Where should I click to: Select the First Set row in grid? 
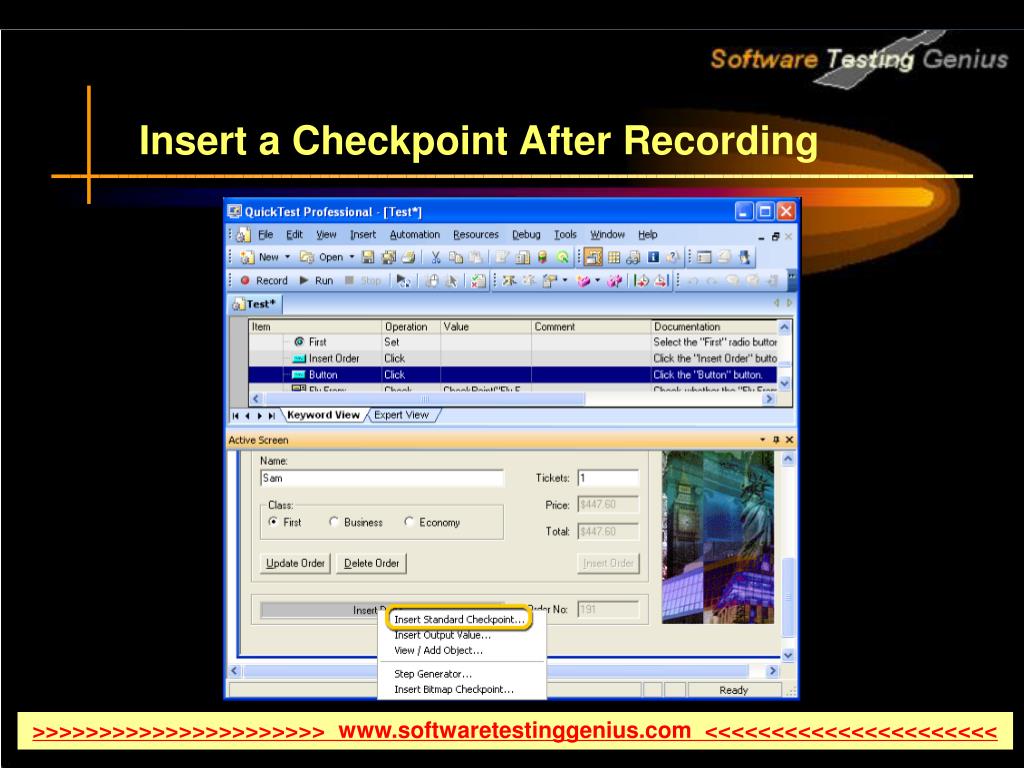point(513,342)
